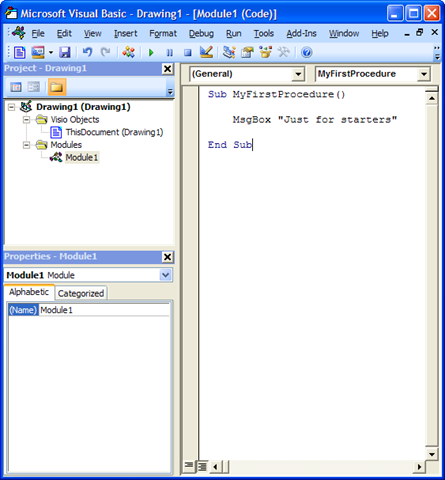The height and width of the screenshot is (480, 445).
Task: Stop execution with the Reset icon
Action: point(188,52)
